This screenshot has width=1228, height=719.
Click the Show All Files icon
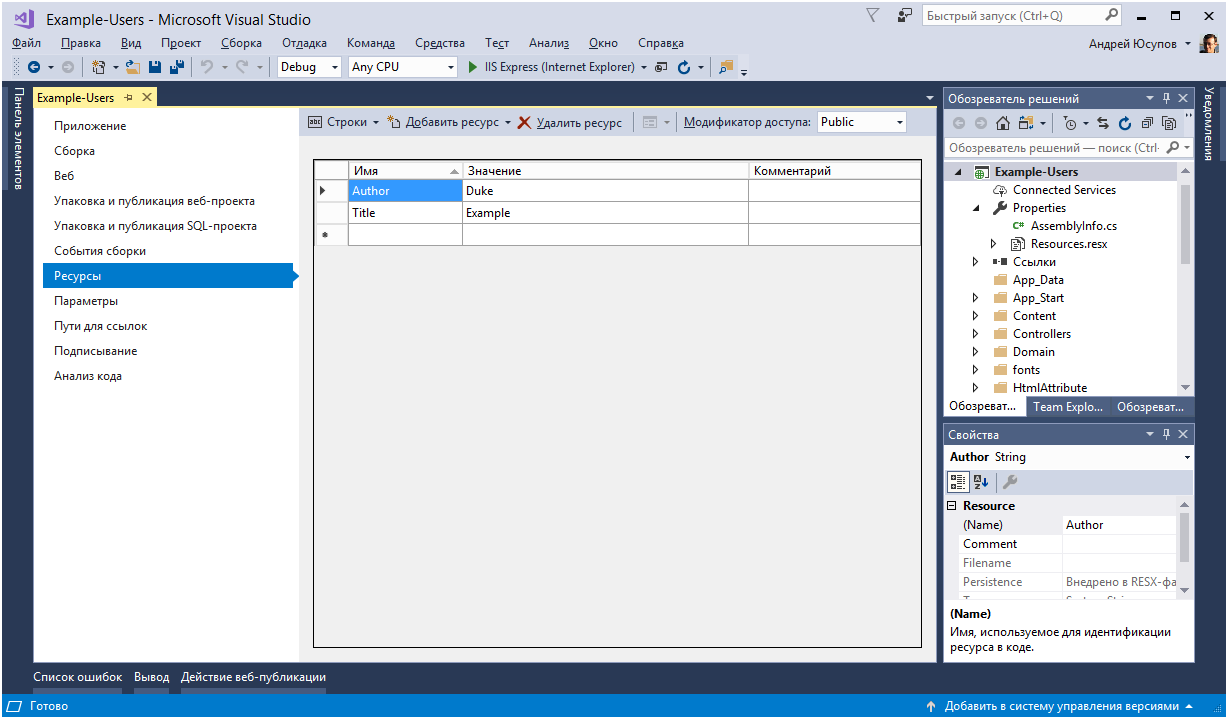pyautogui.click(x=1168, y=123)
